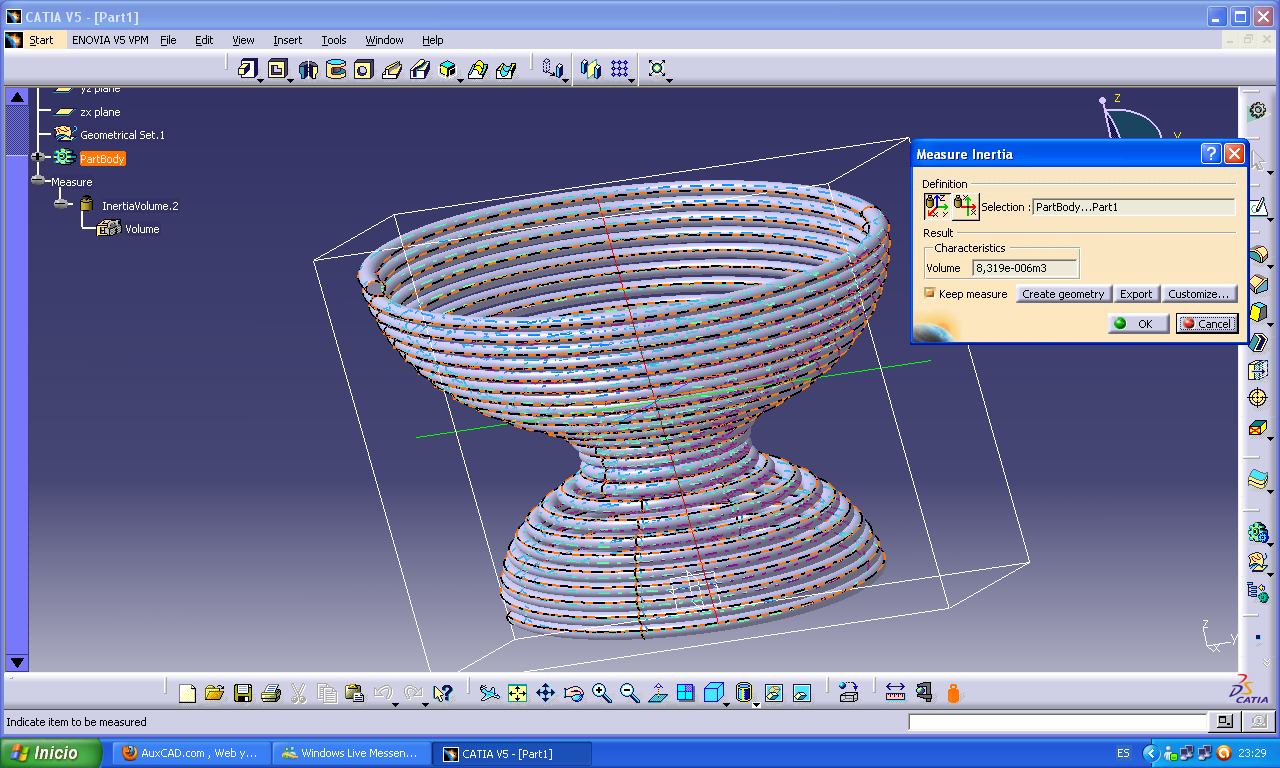Click the Selection field showing PartBody…Part1

1134,207
